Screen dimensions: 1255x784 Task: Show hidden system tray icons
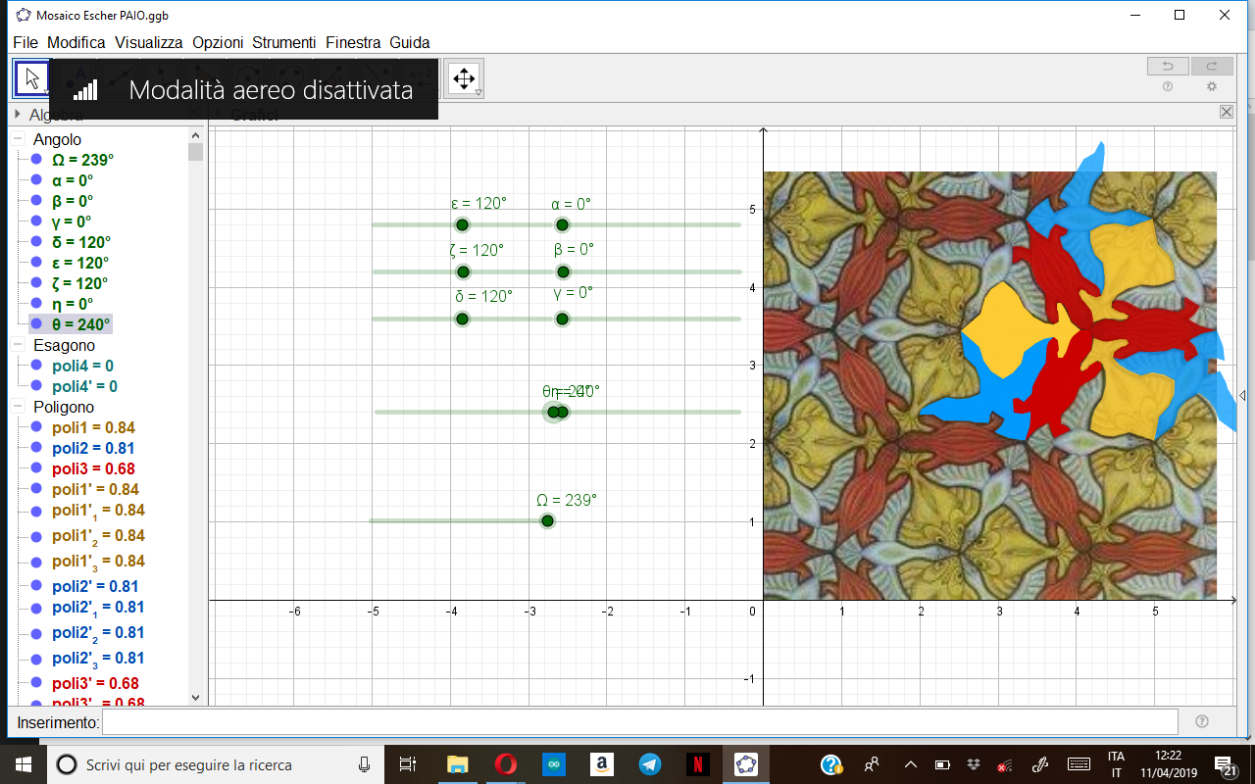click(x=911, y=765)
